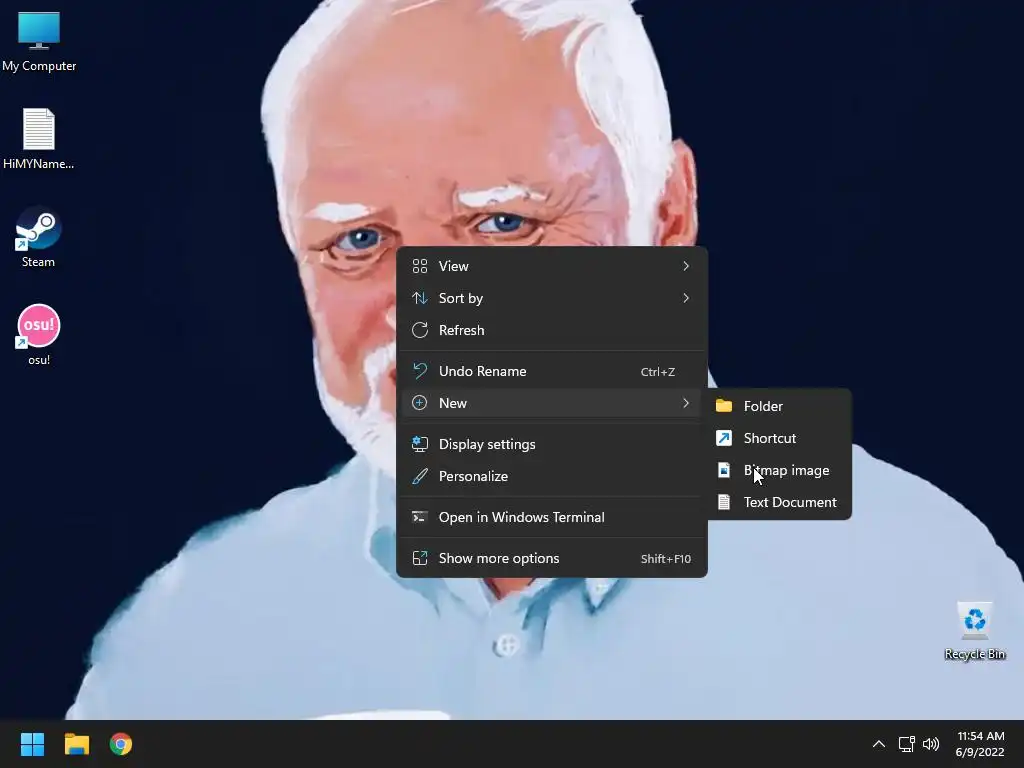Click the New row's submenu arrow
1024x768 pixels.
(686, 403)
